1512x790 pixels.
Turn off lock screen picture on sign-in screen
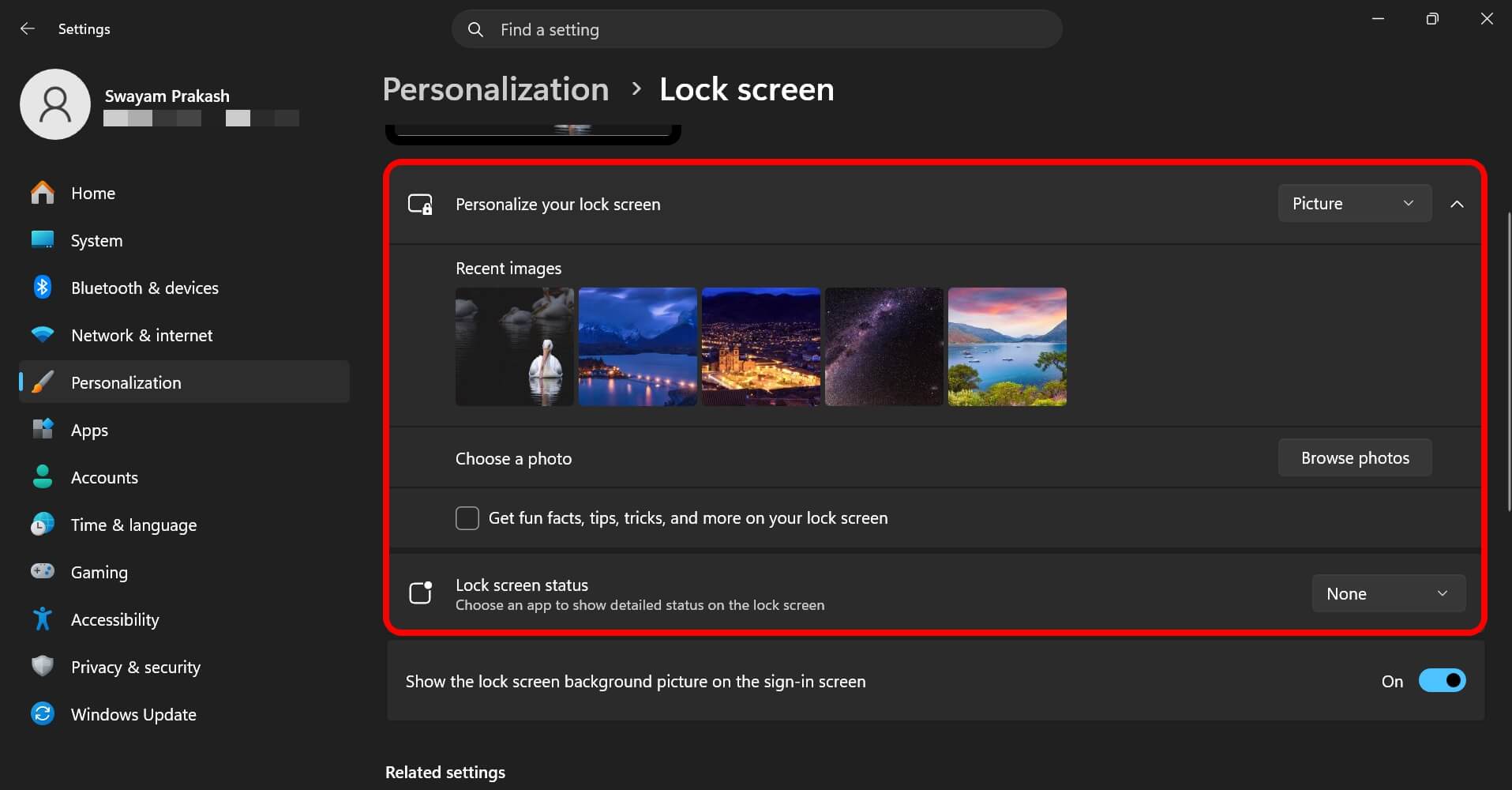click(1443, 680)
